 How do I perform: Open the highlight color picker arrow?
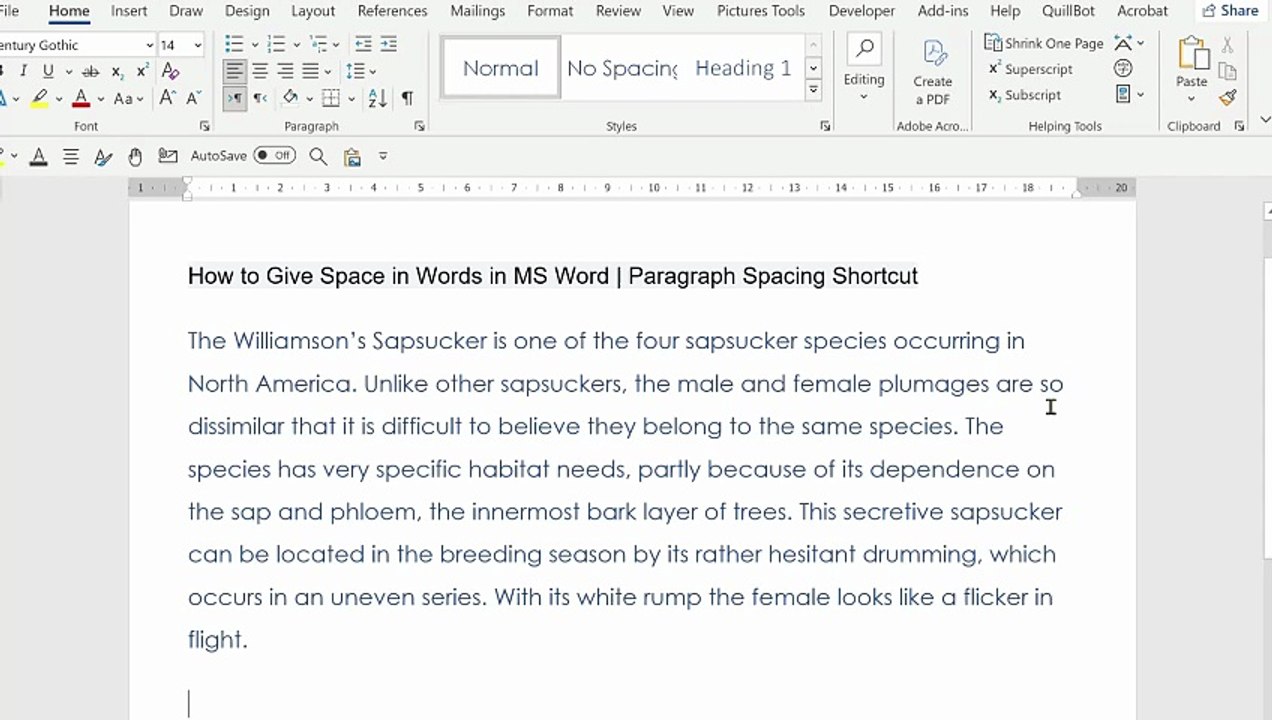click(59, 99)
